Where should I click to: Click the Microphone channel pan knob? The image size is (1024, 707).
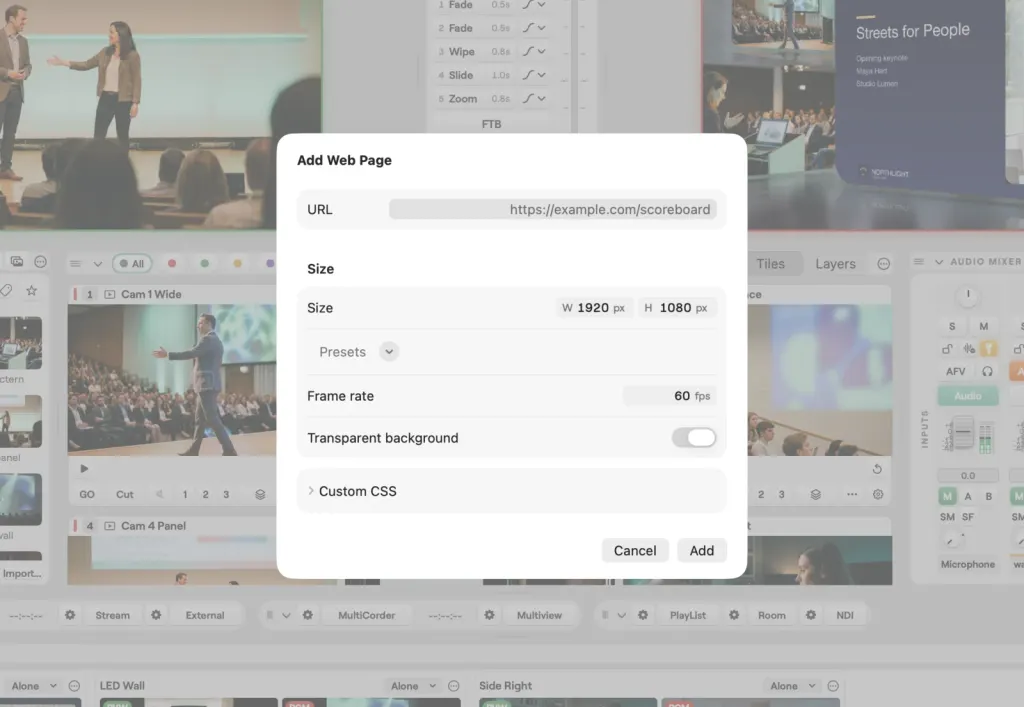coord(950,541)
